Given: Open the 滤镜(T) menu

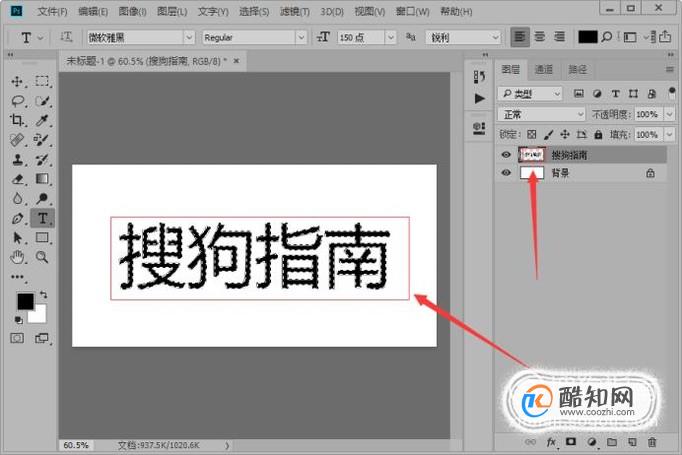Looking at the screenshot, I should point(295,11).
